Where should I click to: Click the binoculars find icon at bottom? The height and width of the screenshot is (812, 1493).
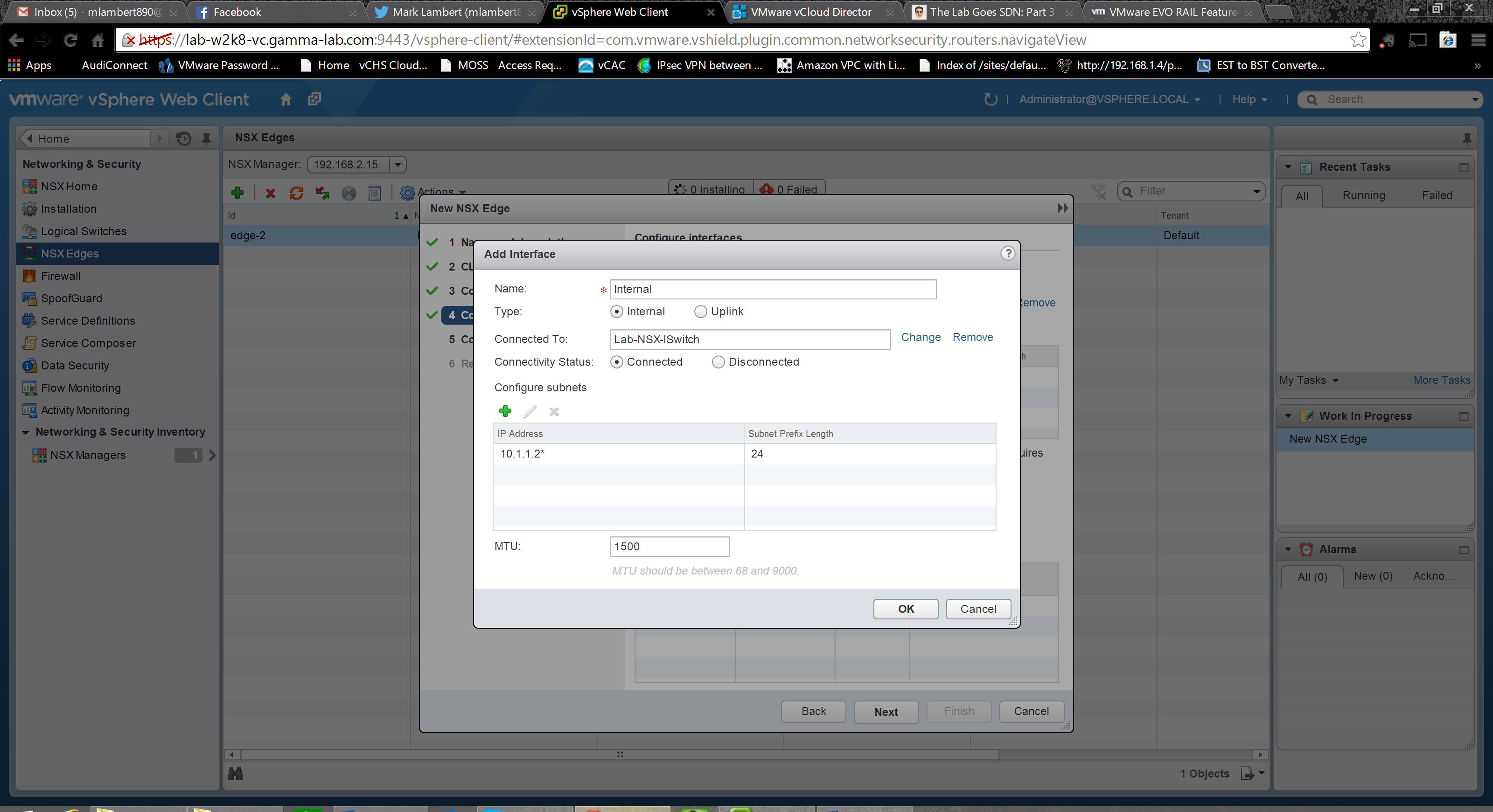(235, 773)
